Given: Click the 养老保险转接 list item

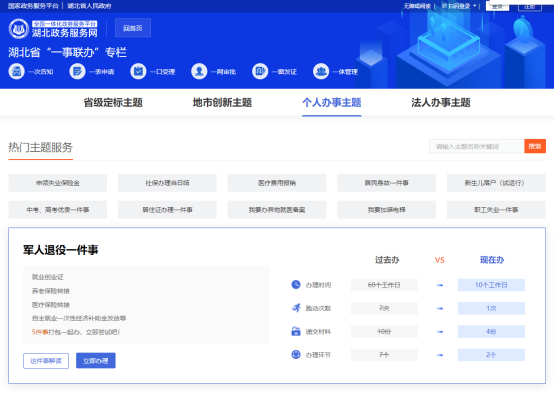Looking at the screenshot, I should 51,291.
